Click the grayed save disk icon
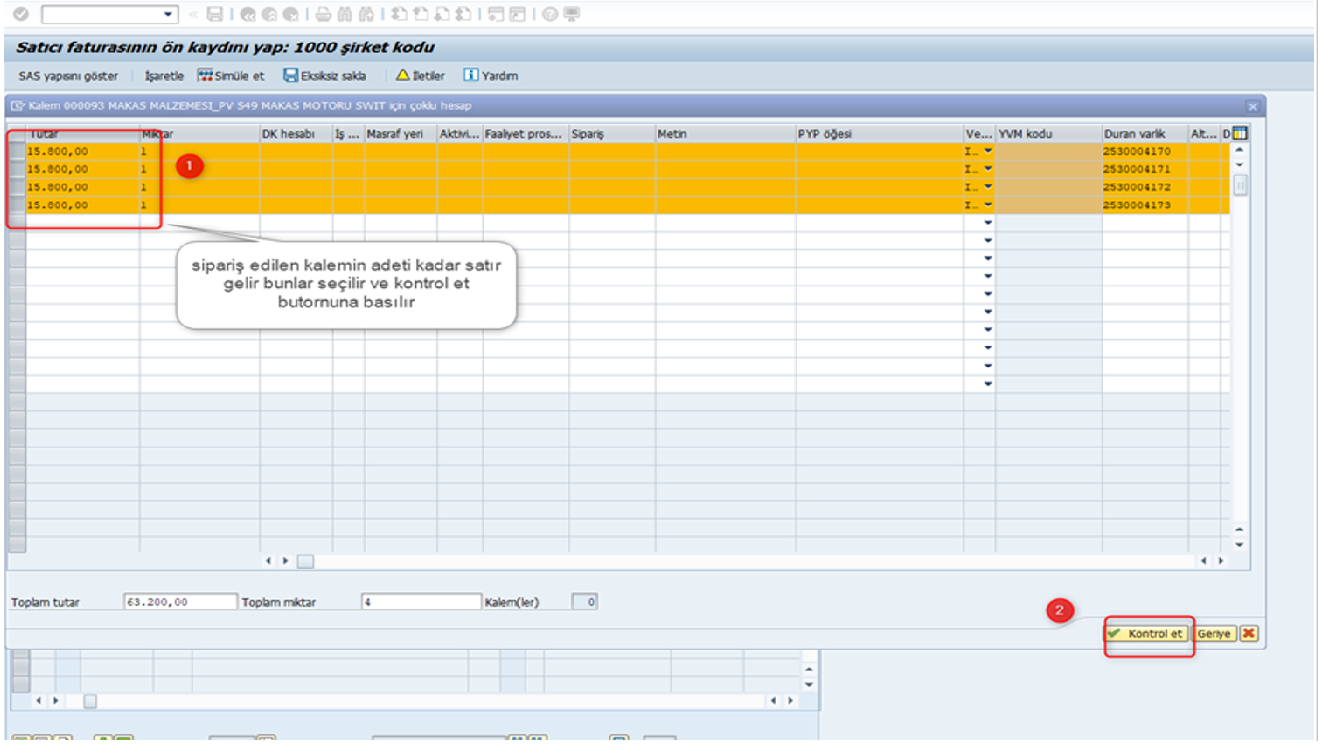This screenshot has width=1321, height=751. click(x=214, y=15)
